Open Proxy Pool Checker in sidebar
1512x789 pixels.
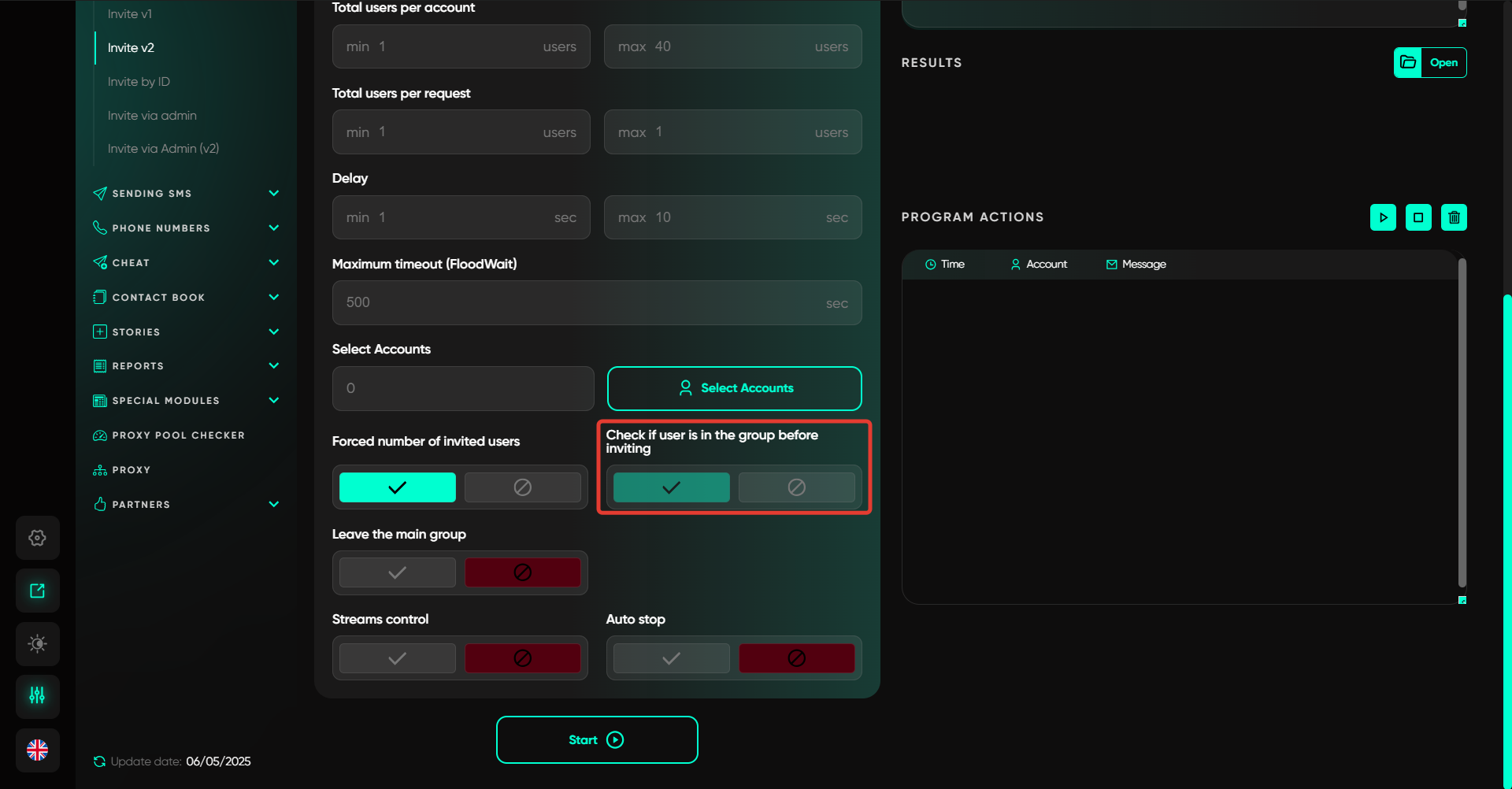[x=178, y=435]
